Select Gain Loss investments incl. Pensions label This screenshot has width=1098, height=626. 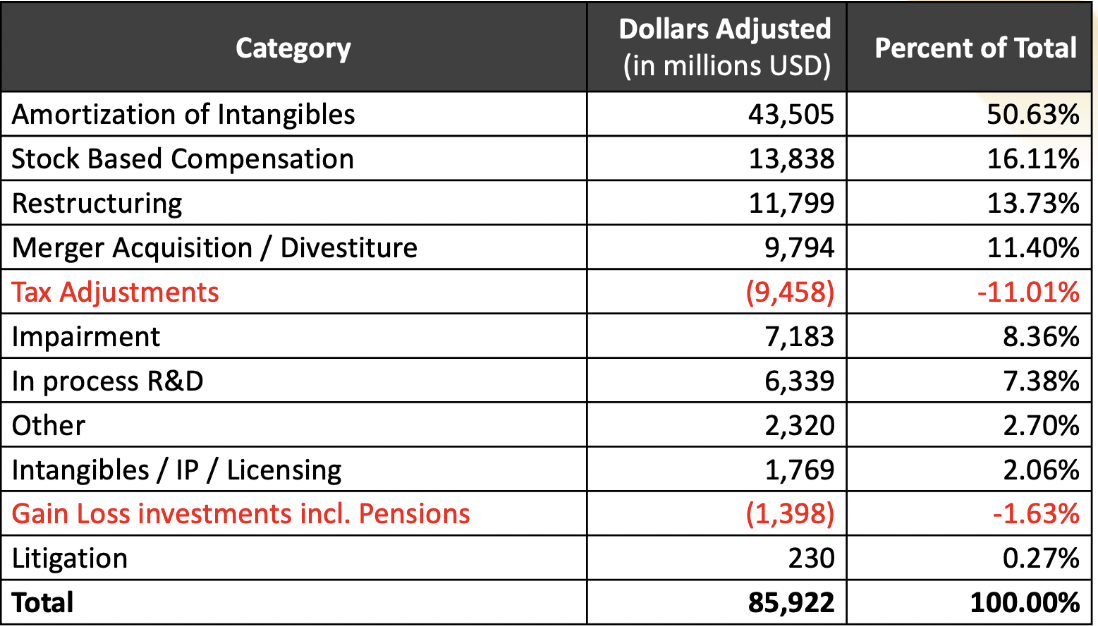click(240, 514)
